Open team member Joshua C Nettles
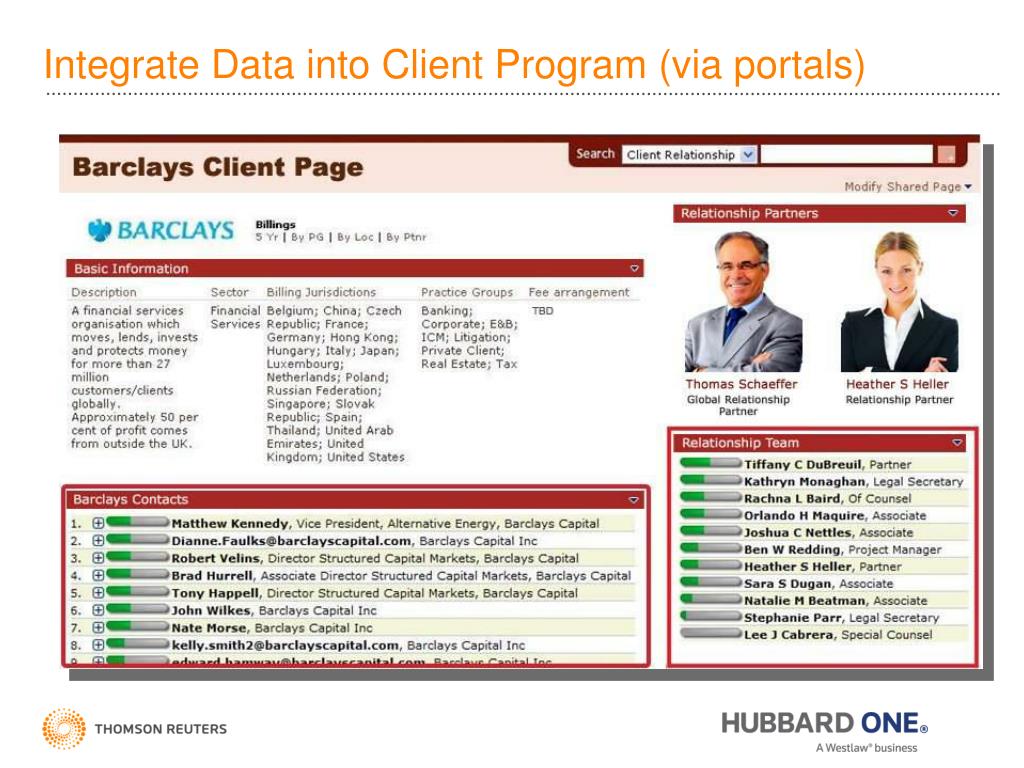 click(798, 532)
